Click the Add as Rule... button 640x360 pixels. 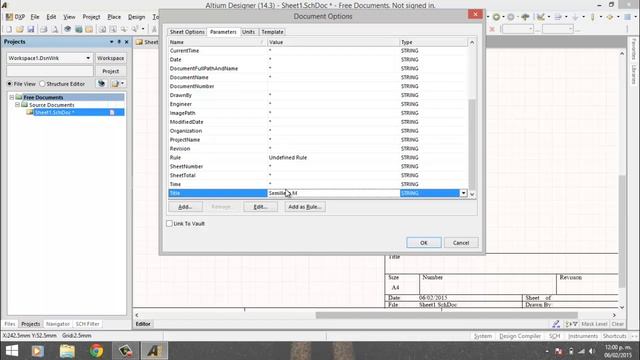[x=305, y=207]
